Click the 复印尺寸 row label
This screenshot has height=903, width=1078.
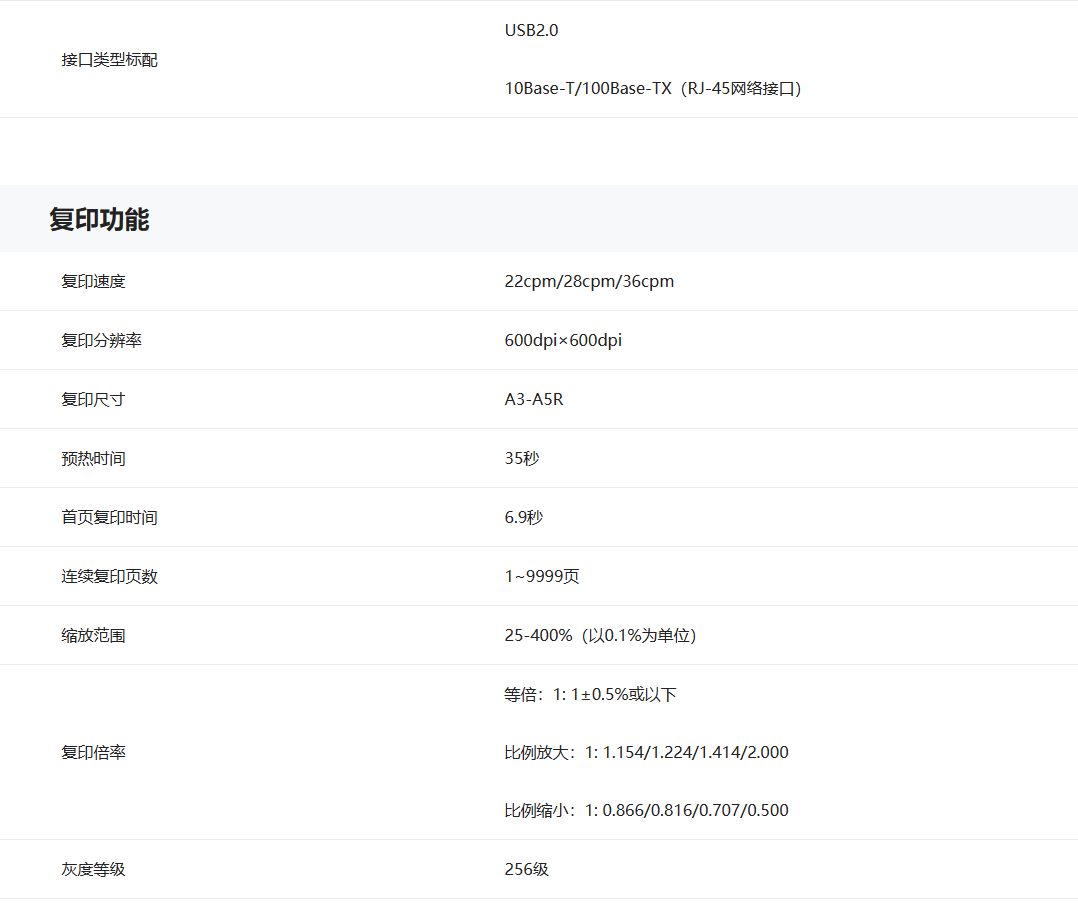click(93, 400)
